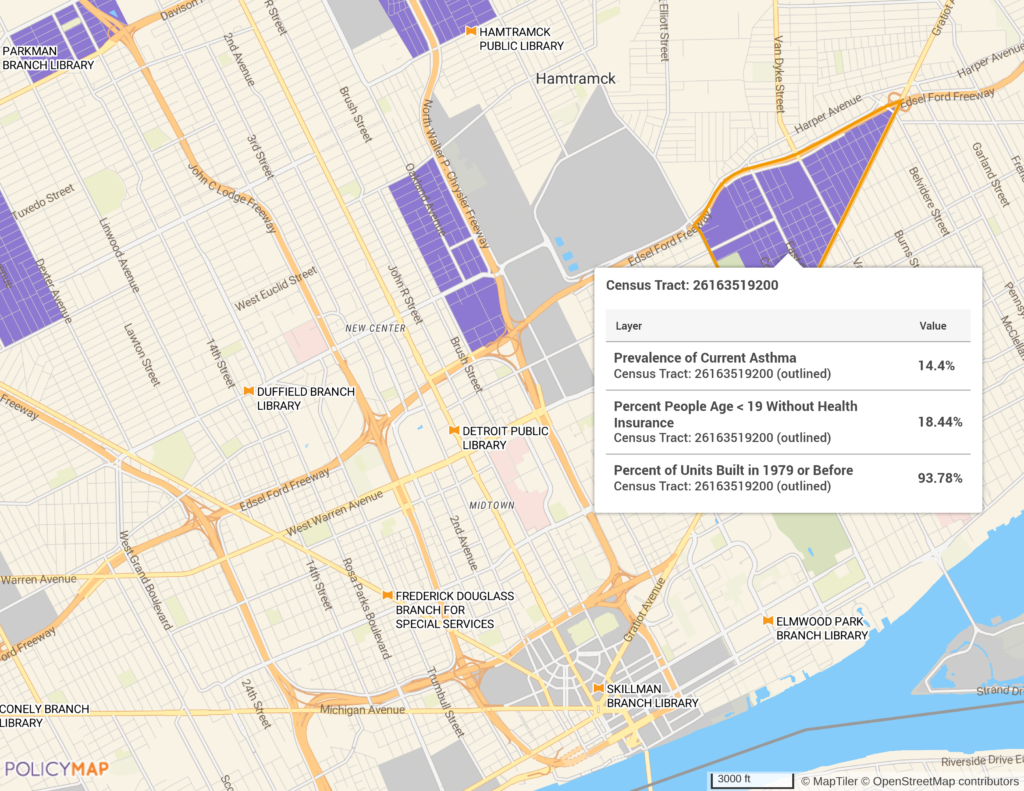The height and width of the screenshot is (791, 1024).
Task: Click the Layer column header in popup
Action: [629, 326]
